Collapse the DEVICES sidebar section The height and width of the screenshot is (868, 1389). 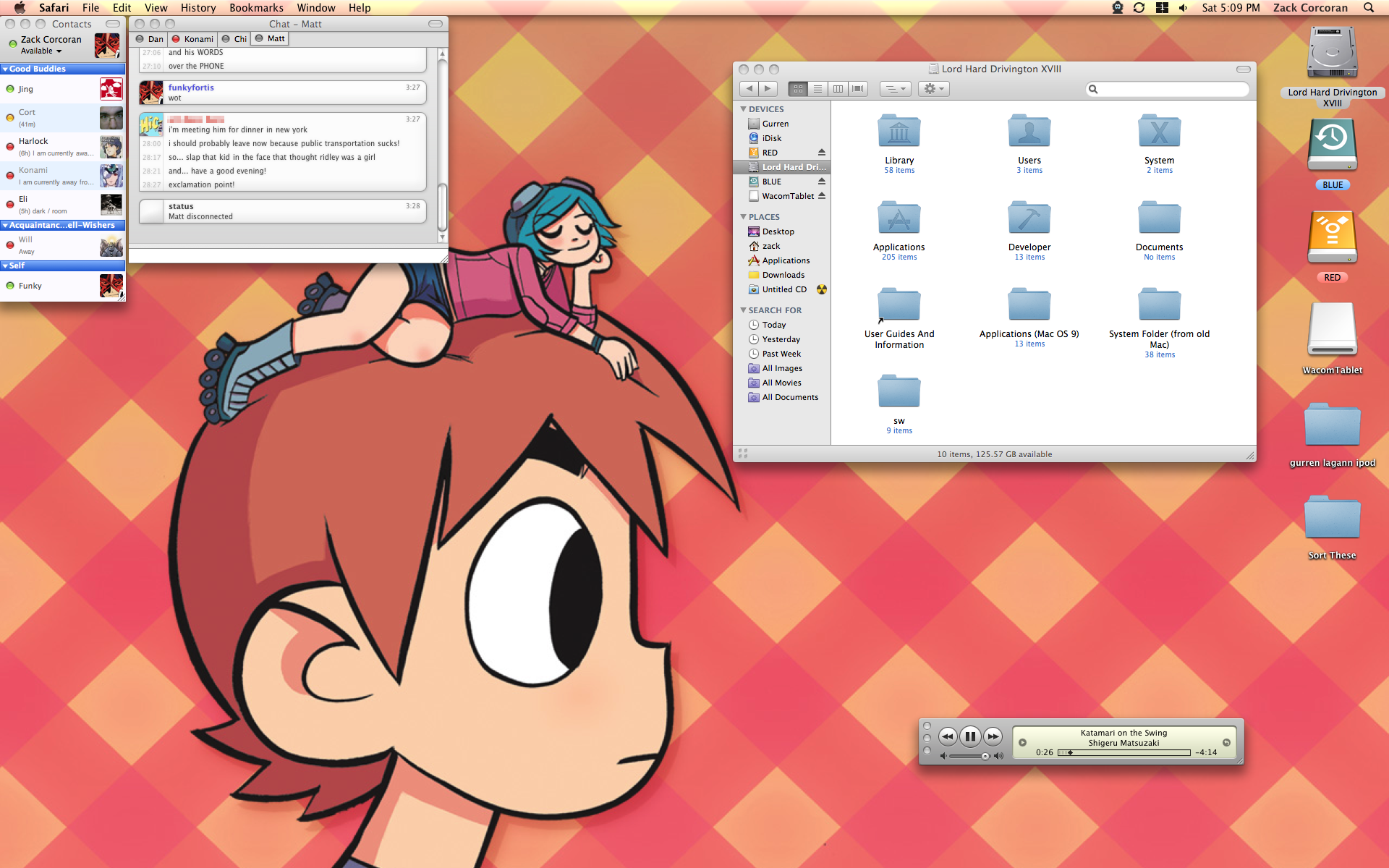coord(743,109)
